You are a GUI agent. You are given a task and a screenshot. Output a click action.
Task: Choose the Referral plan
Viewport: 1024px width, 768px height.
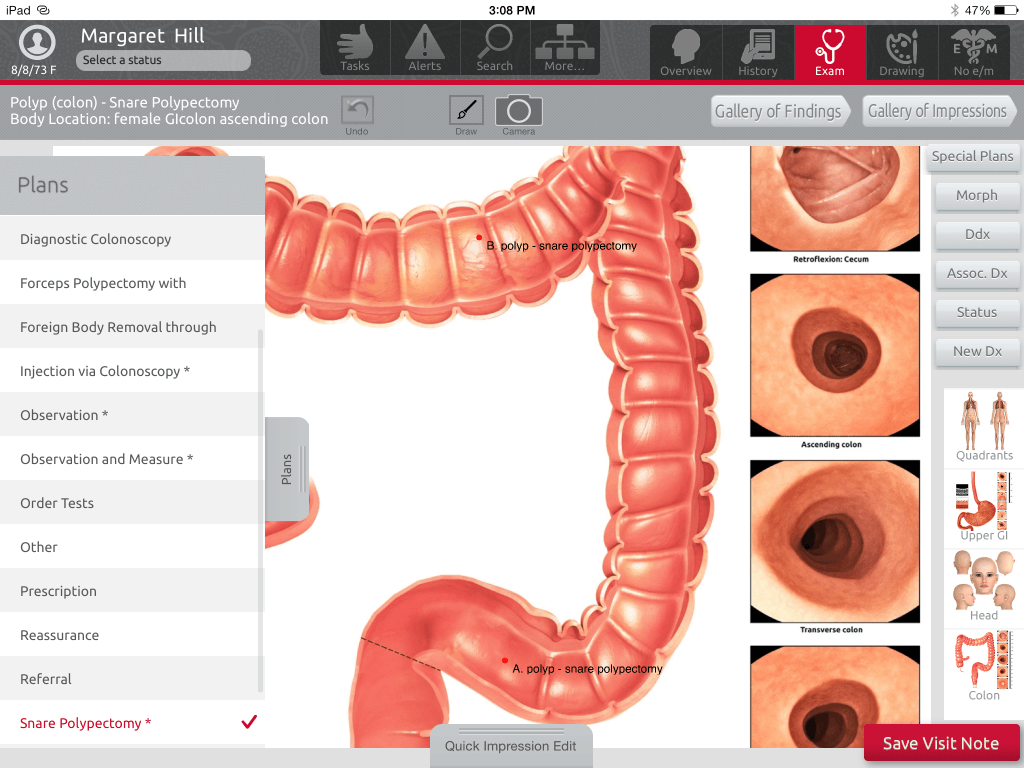click(x=133, y=679)
